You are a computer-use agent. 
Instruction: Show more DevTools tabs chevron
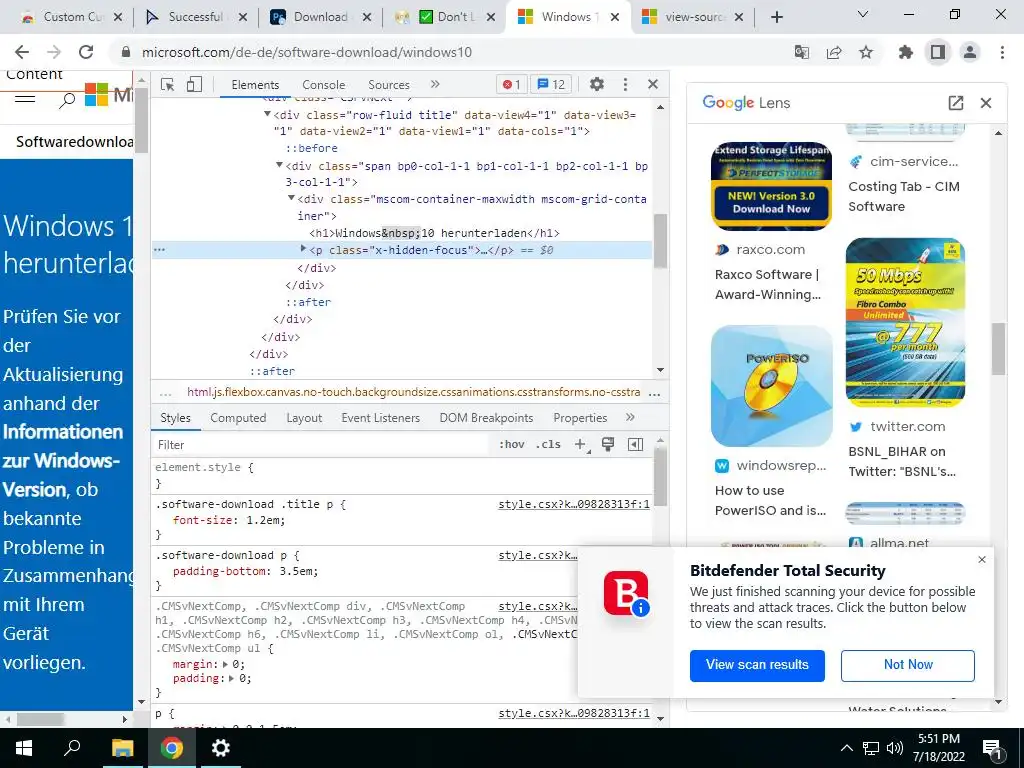point(436,84)
